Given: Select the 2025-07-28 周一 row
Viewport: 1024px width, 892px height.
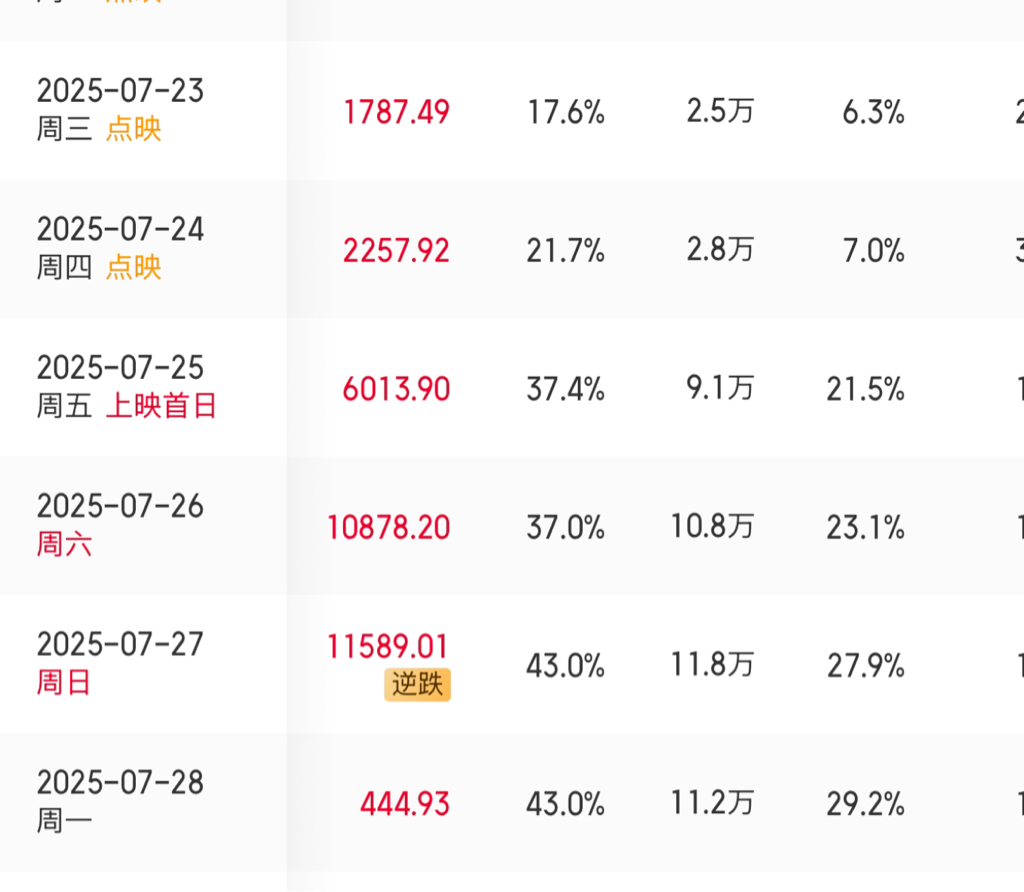Looking at the screenshot, I should (x=512, y=803).
